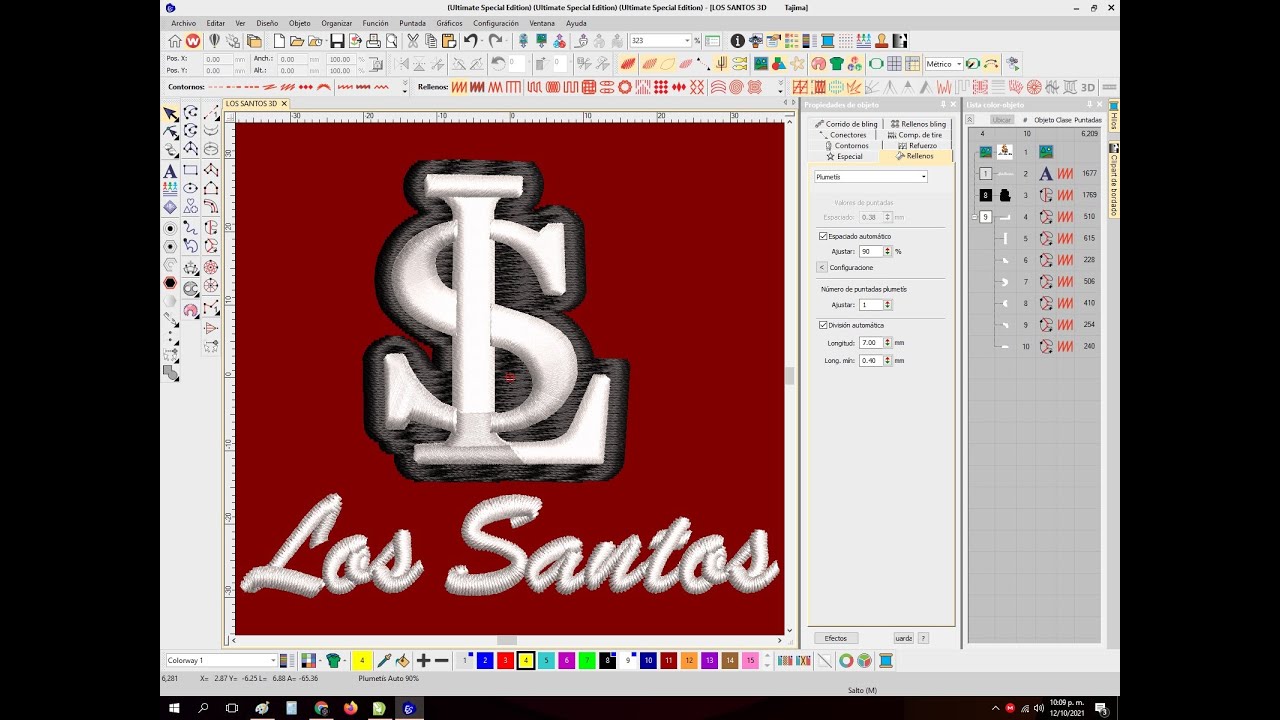Collapse the color block 9 tree node
Viewport: 1280px width, 720px height.
[x=974, y=217]
